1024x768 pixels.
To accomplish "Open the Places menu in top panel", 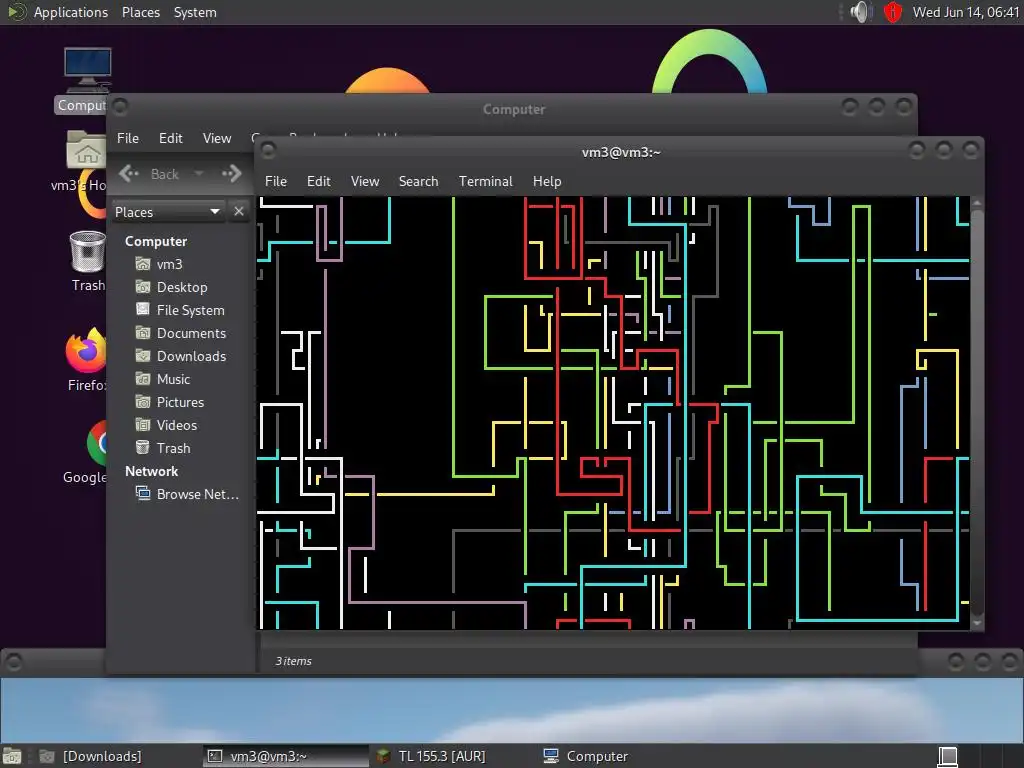I will pyautogui.click(x=141, y=12).
